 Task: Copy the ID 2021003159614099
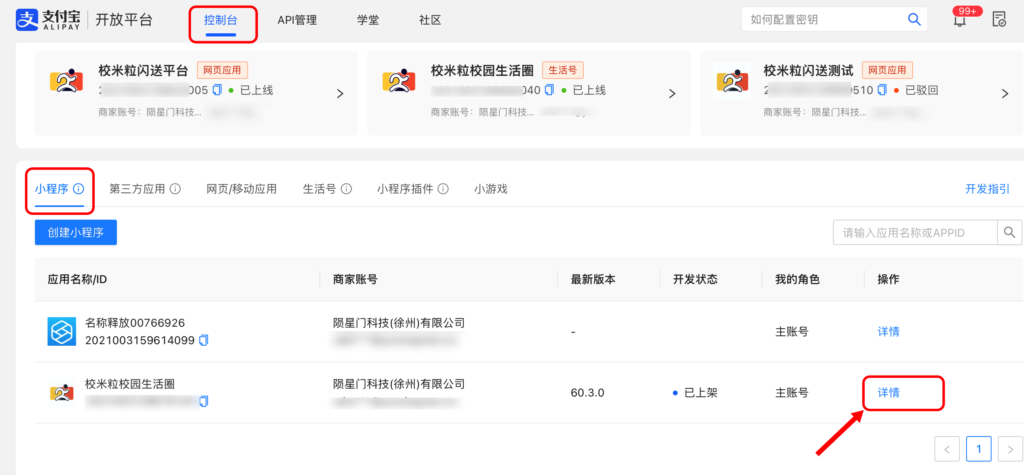click(x=204, y=340)
